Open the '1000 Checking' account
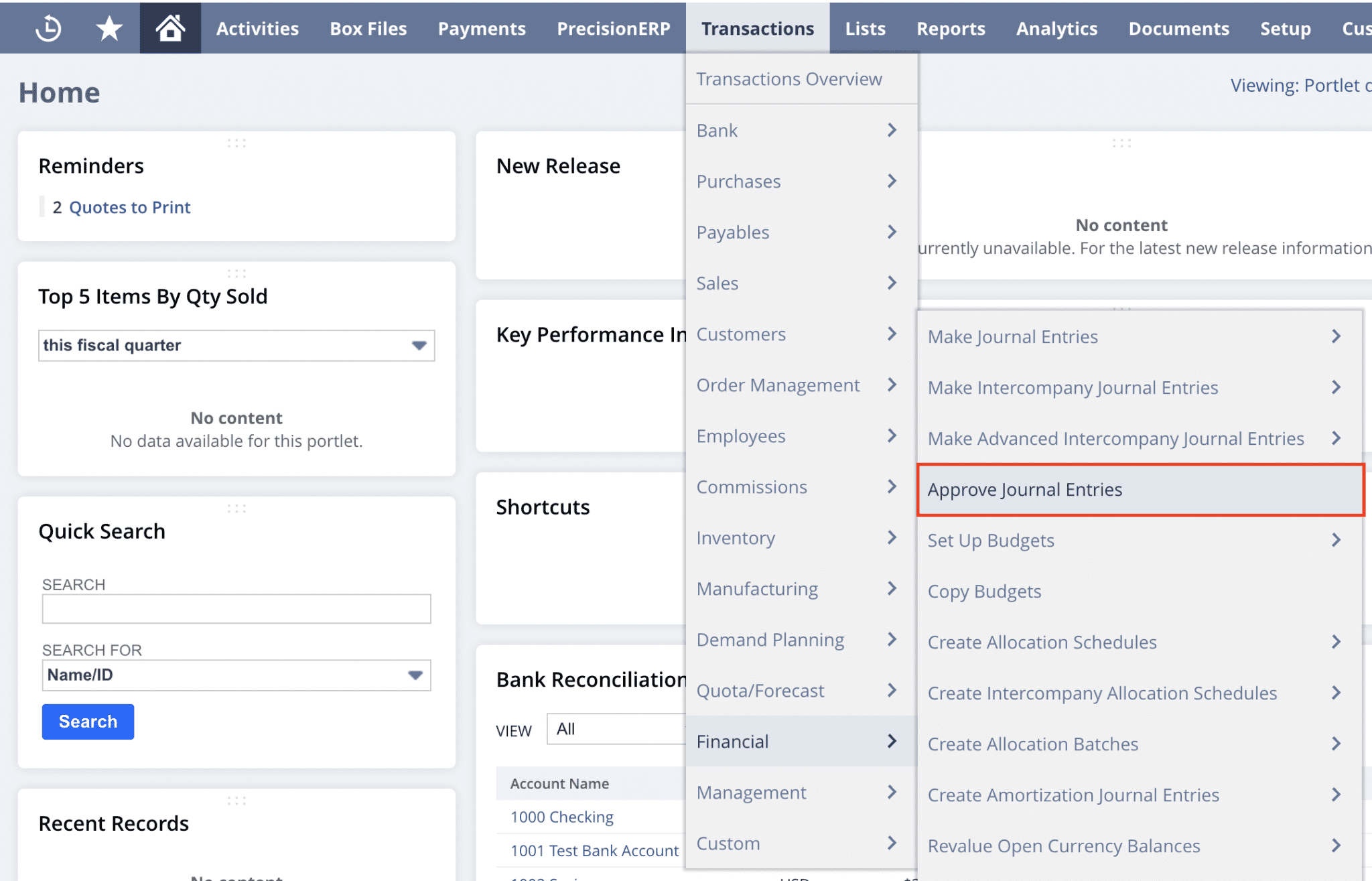The image size is (1372, 881). tap(561, 817)
